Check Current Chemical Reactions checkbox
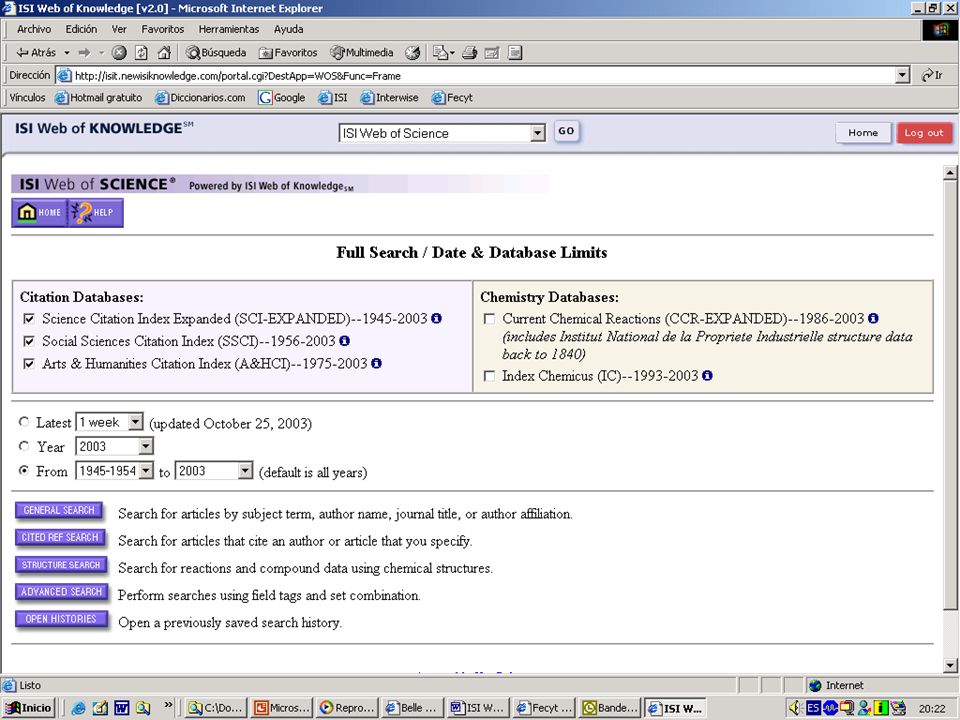Image resolution: width=960 pixels, height=720 pixels. click(x=489, y=319)
